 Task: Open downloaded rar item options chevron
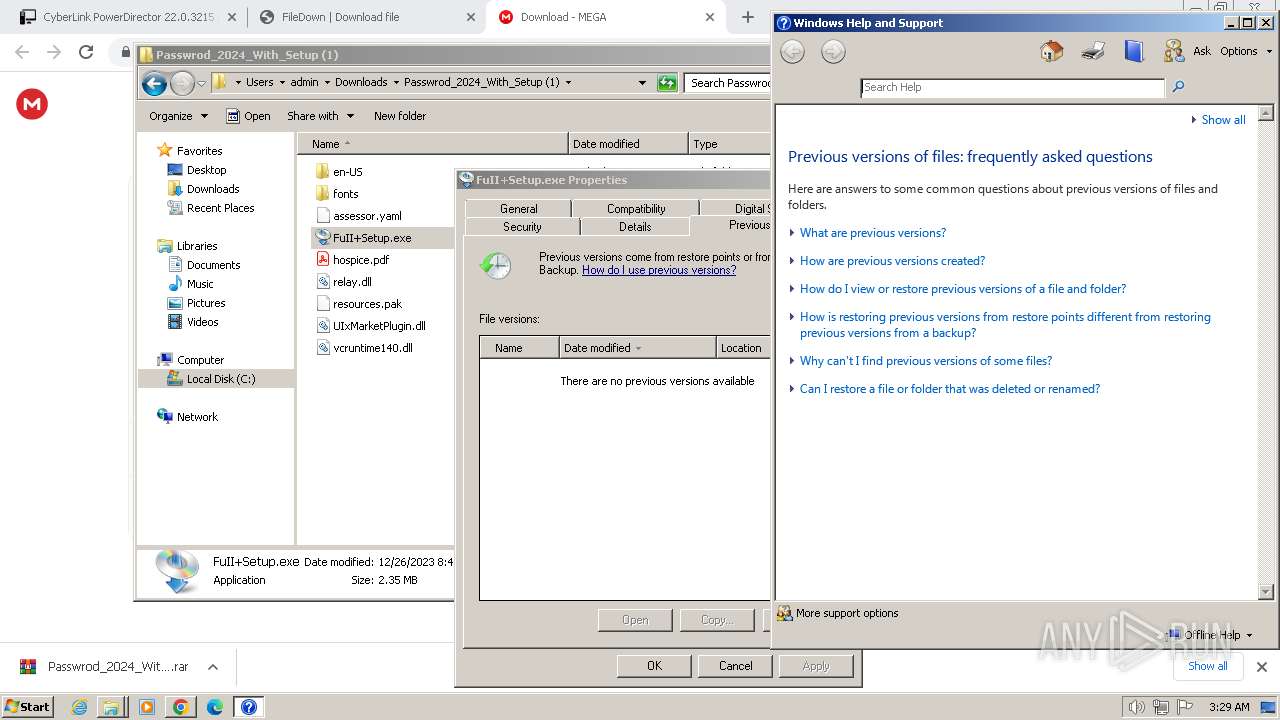tap(213, 667)
